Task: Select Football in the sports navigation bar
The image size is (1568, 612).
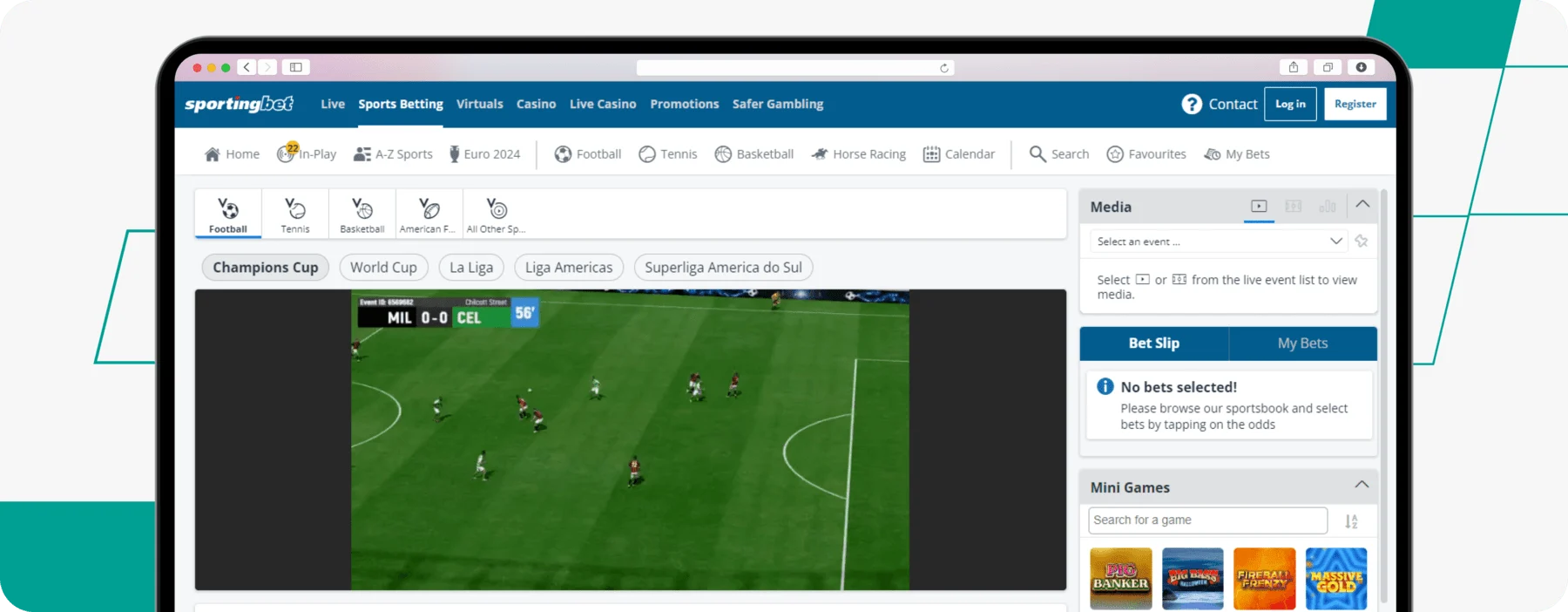Action: (588, 154)
